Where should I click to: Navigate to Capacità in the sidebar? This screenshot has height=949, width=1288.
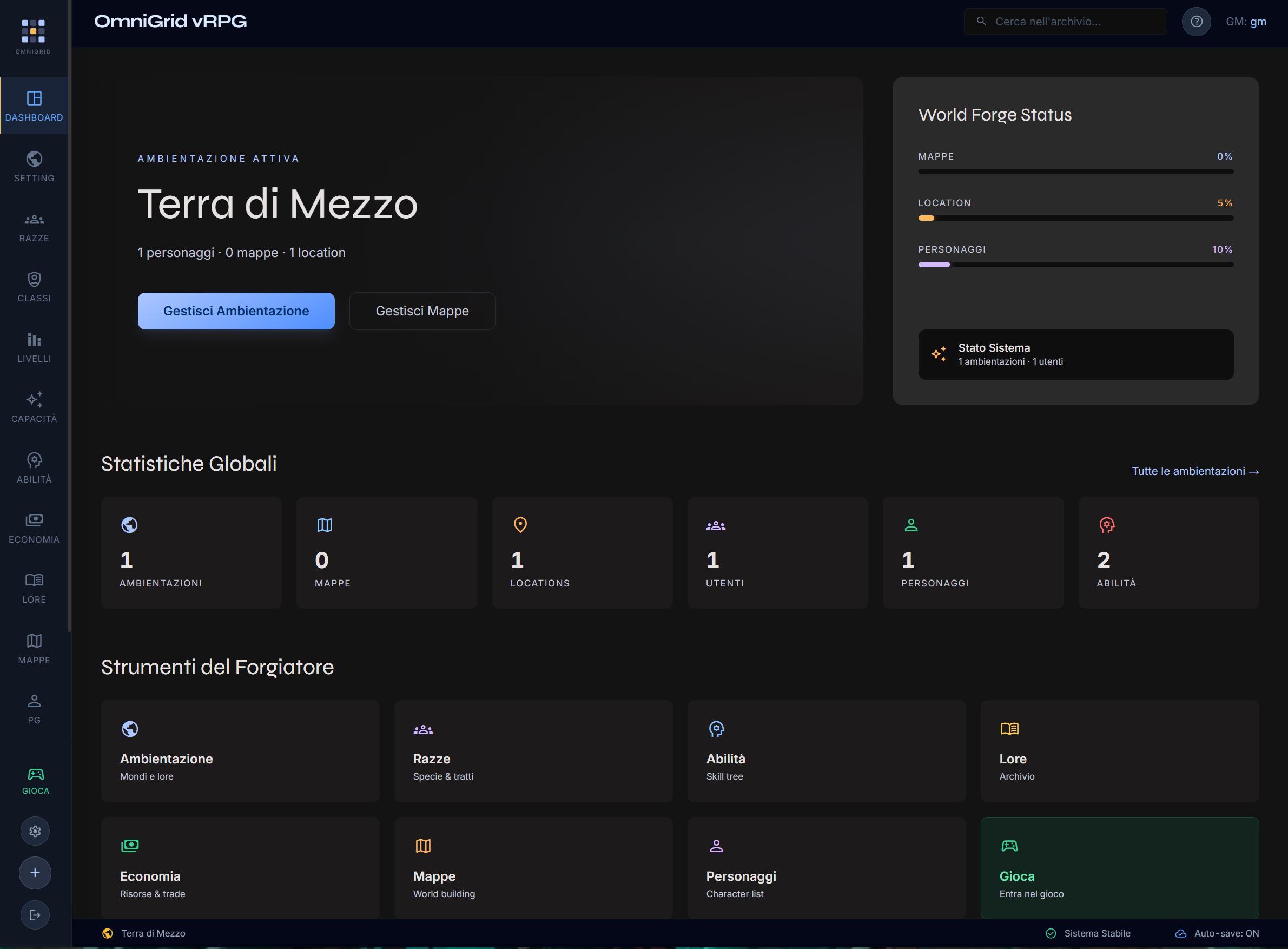(x=34, y=408)
